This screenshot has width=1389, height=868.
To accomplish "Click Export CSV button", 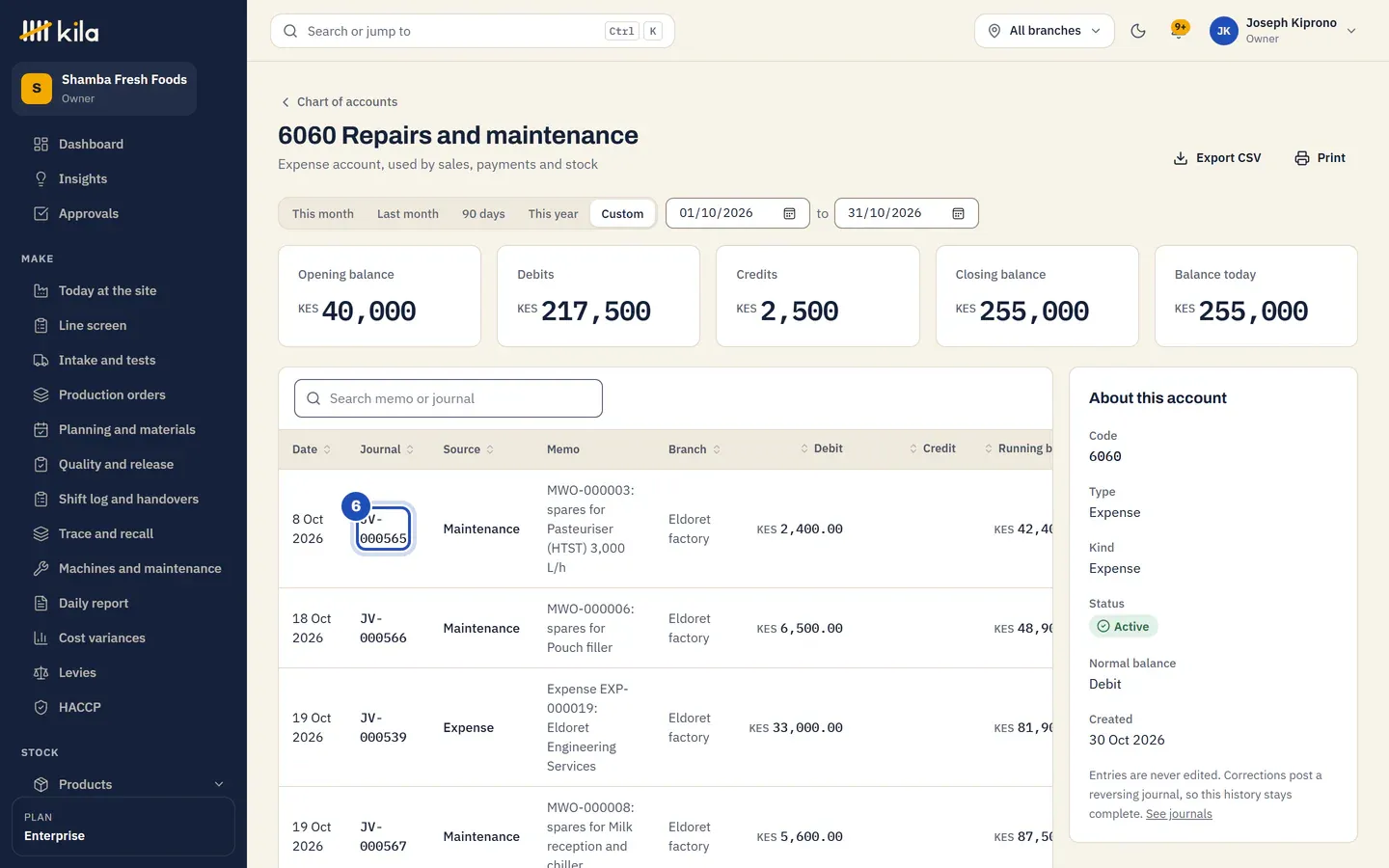I will [1217, 158].
